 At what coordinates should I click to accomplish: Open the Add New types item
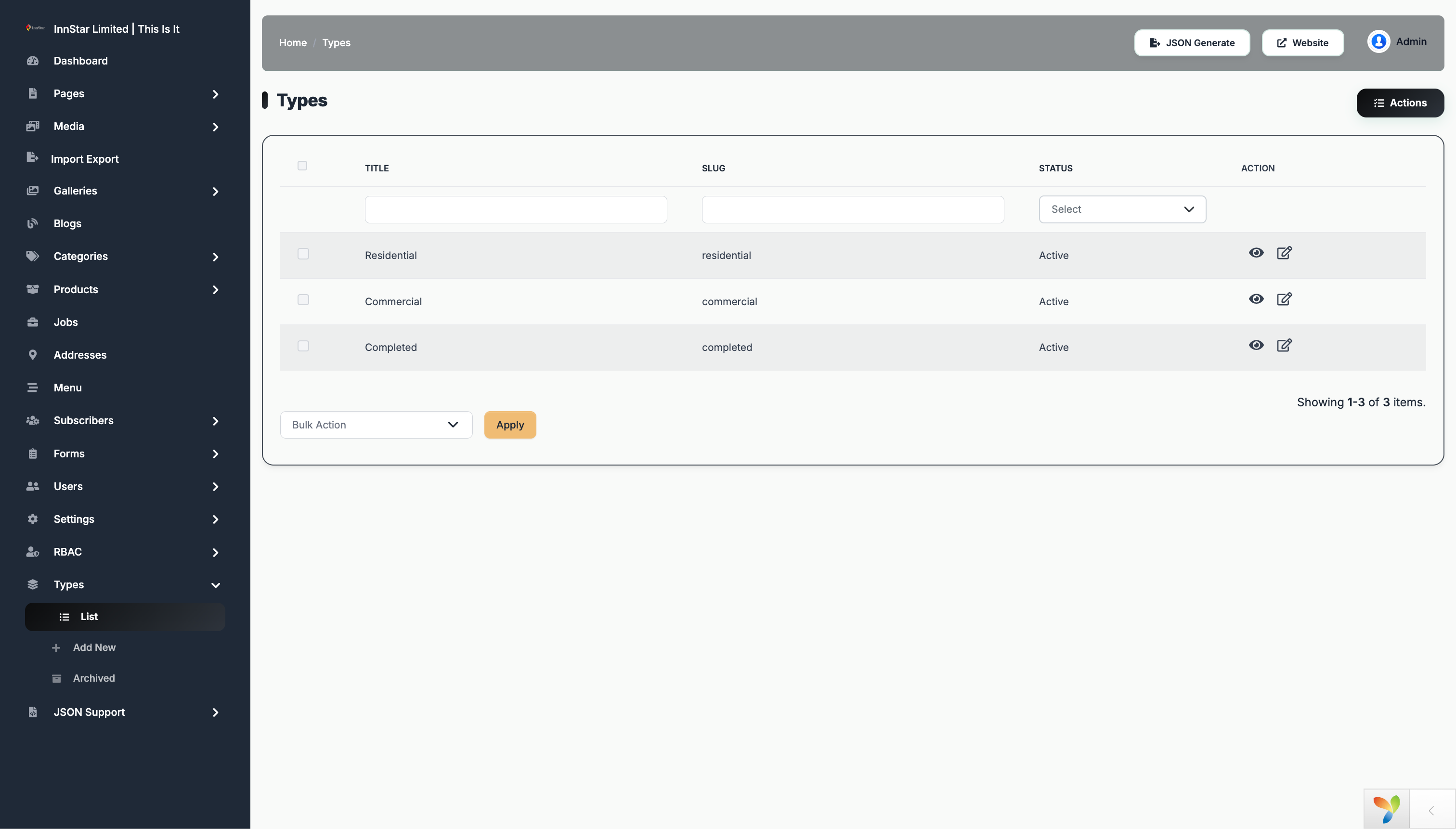pyautogui.click(x=94, y=648)
